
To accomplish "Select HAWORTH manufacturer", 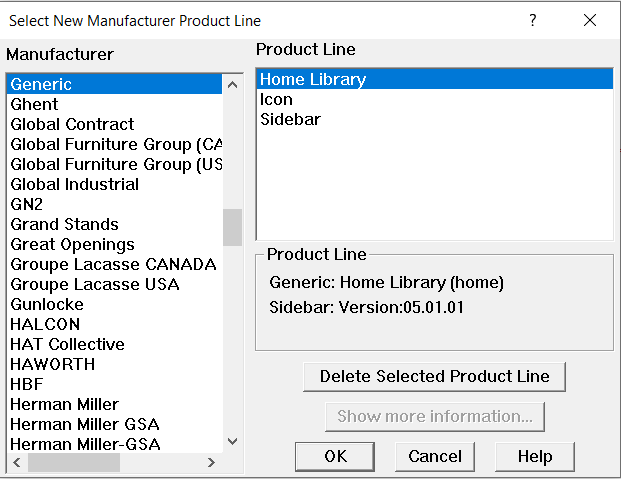I will (x=114, y=364).
